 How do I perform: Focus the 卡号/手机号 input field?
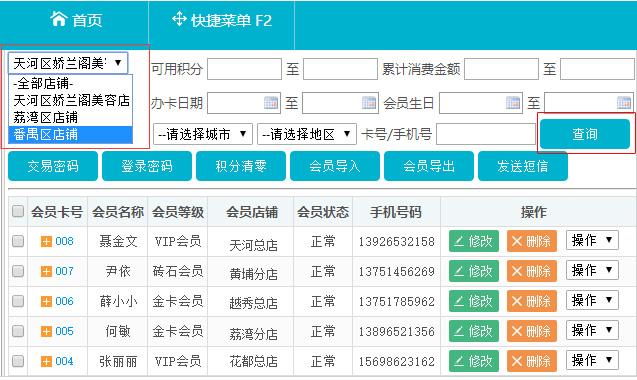[x=486, y=134]
